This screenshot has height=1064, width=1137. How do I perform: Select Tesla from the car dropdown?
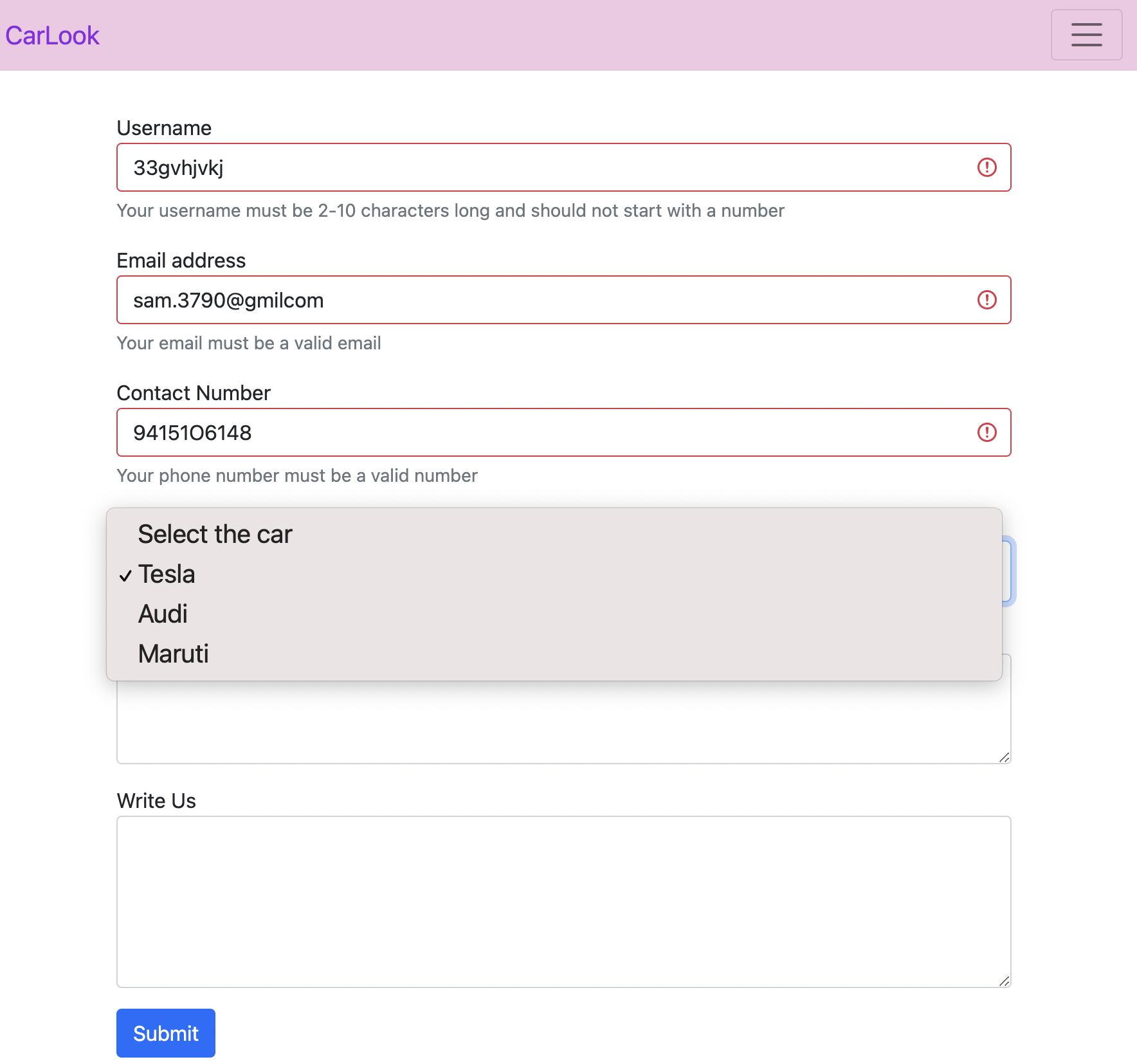(x=167, y=574)
